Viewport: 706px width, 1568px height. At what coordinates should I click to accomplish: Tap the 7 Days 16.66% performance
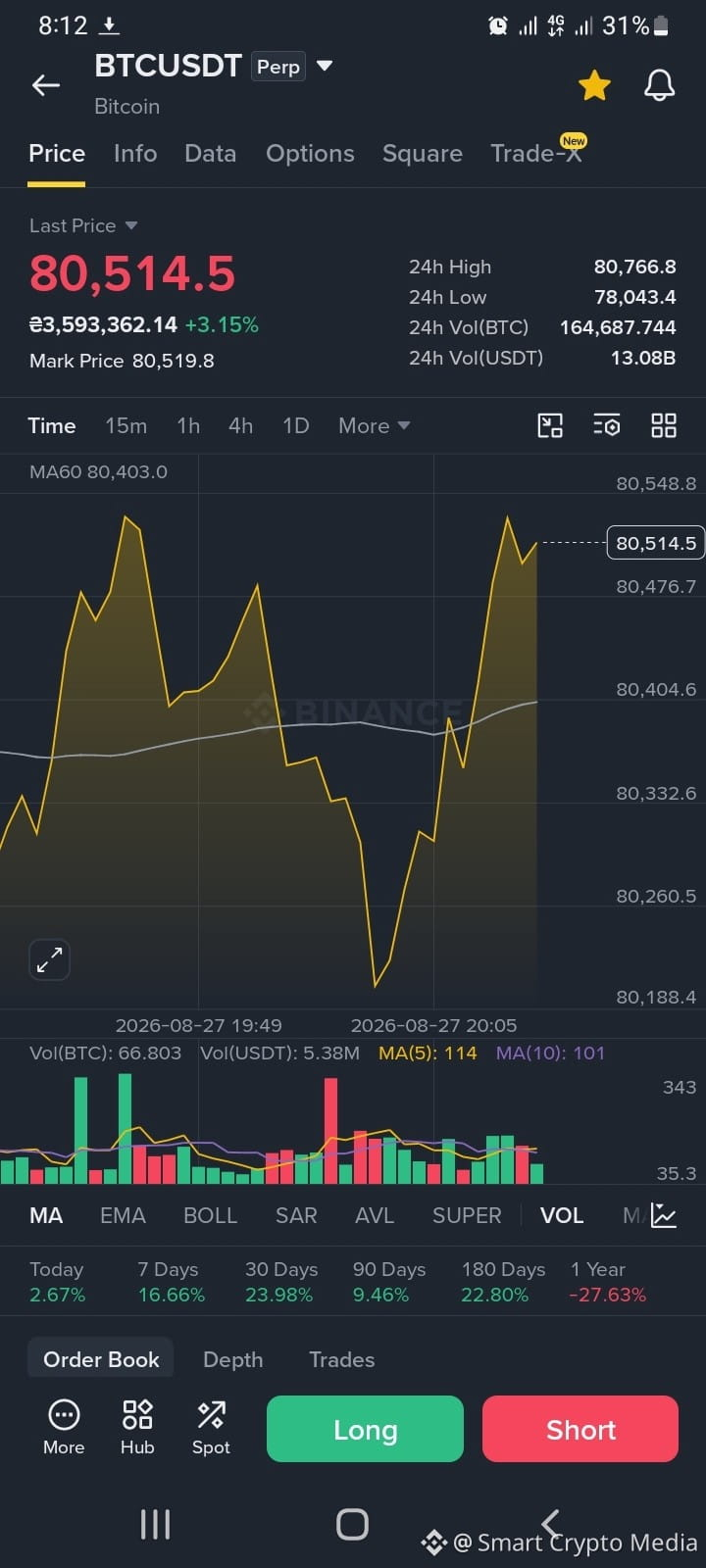(171, 1282)
